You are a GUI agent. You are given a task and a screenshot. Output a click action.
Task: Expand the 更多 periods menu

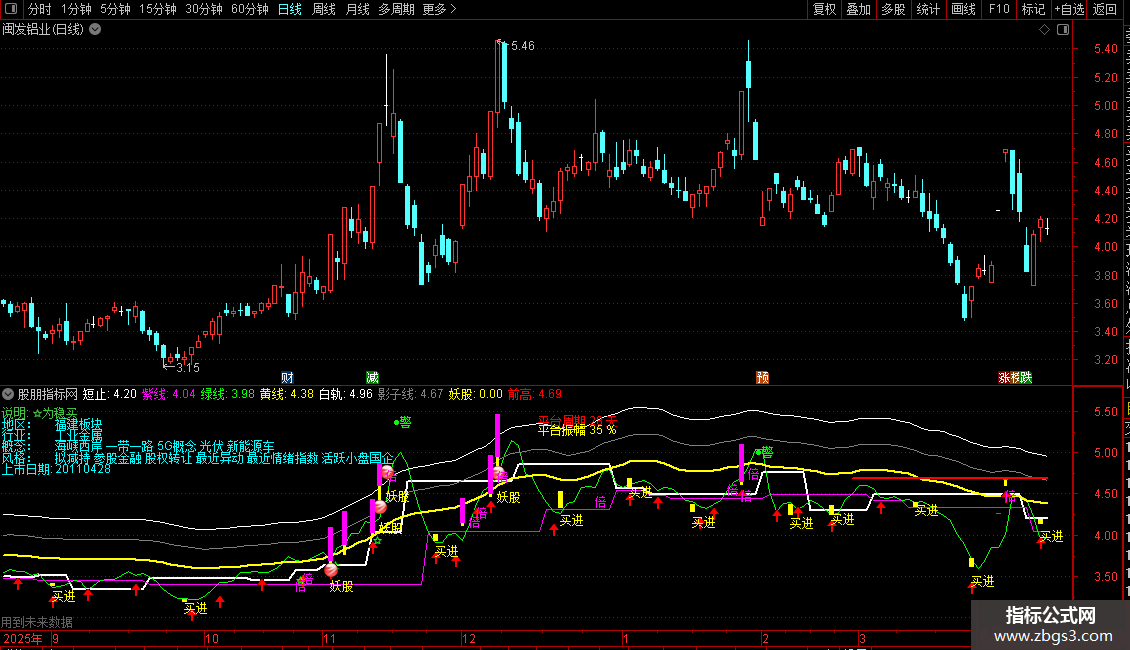[440, 9]
